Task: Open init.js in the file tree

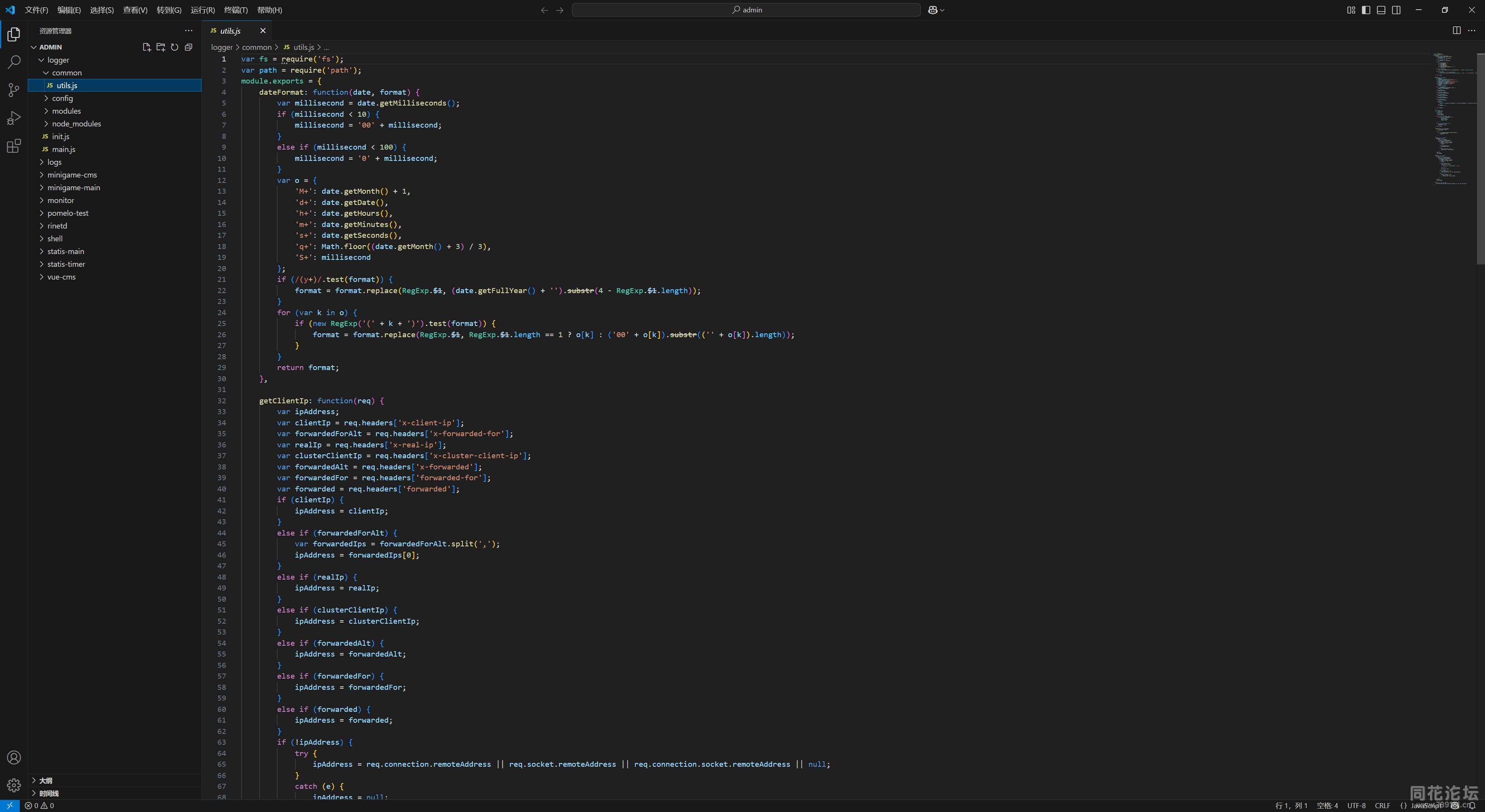Action: [x=115, y=136]
